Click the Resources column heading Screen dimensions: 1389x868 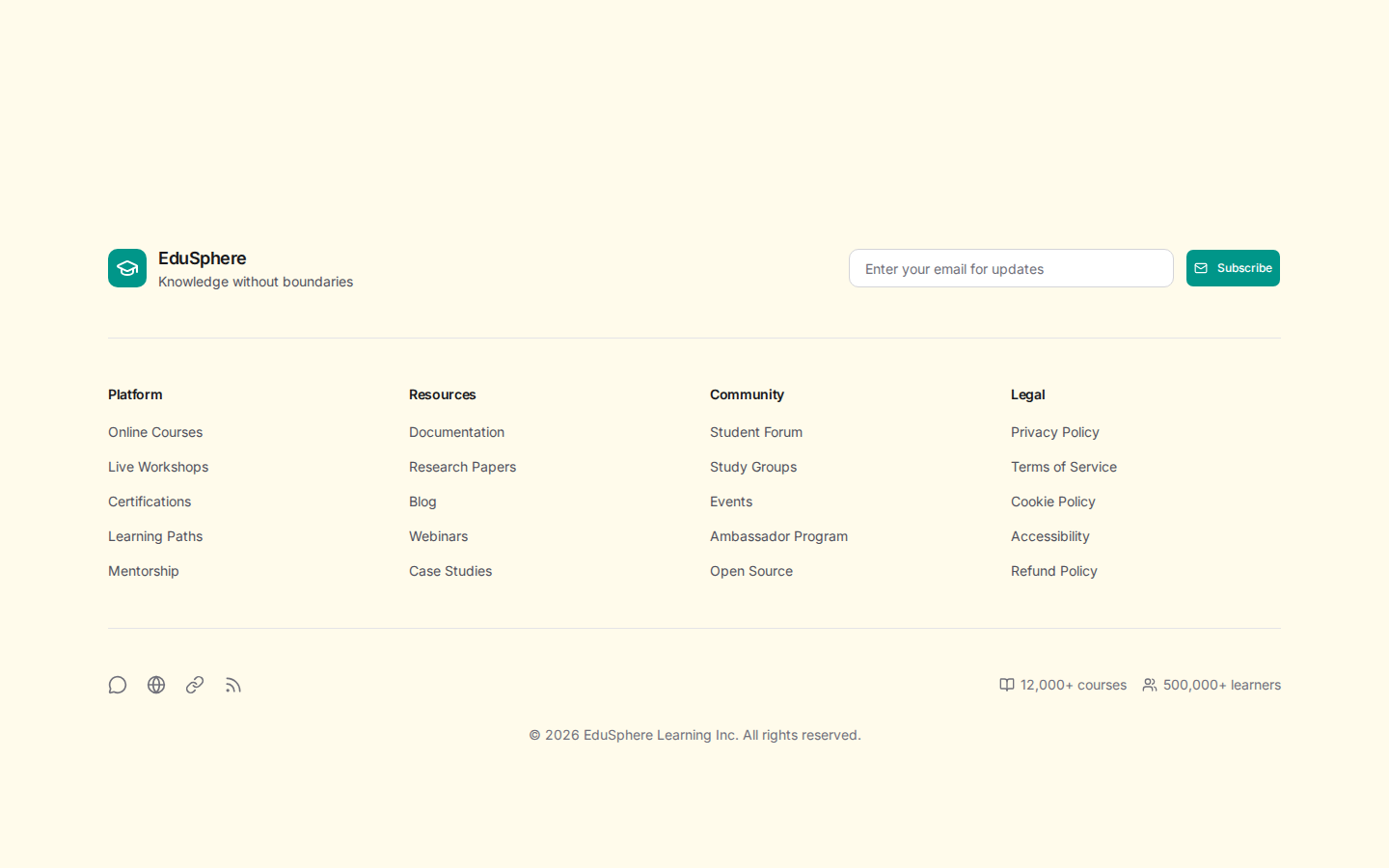443,394
